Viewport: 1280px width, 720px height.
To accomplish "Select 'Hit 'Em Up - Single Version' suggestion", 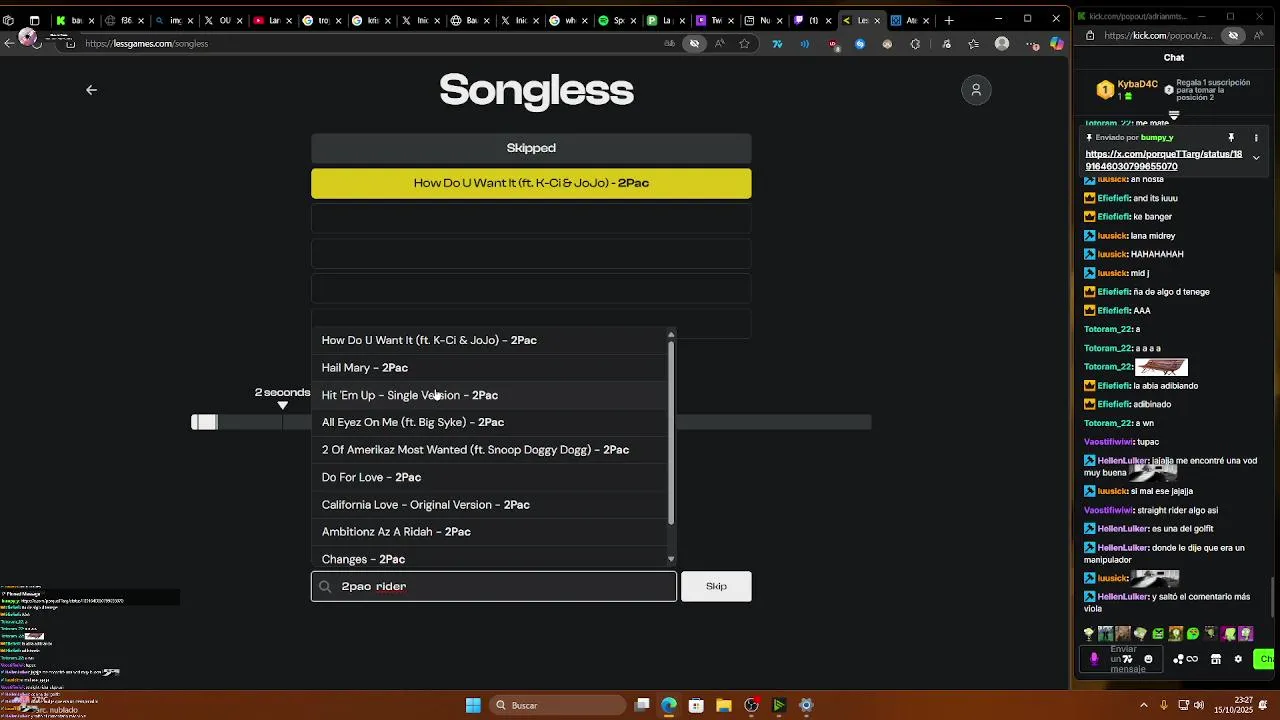I will pos(490,395).
